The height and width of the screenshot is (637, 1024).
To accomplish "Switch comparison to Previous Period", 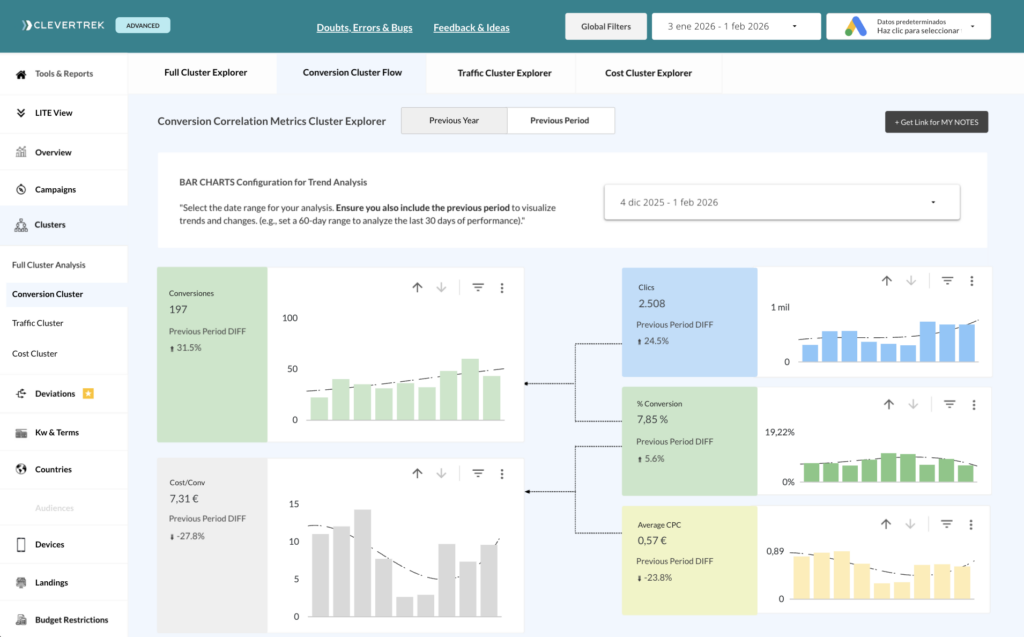I will point(560,121).
